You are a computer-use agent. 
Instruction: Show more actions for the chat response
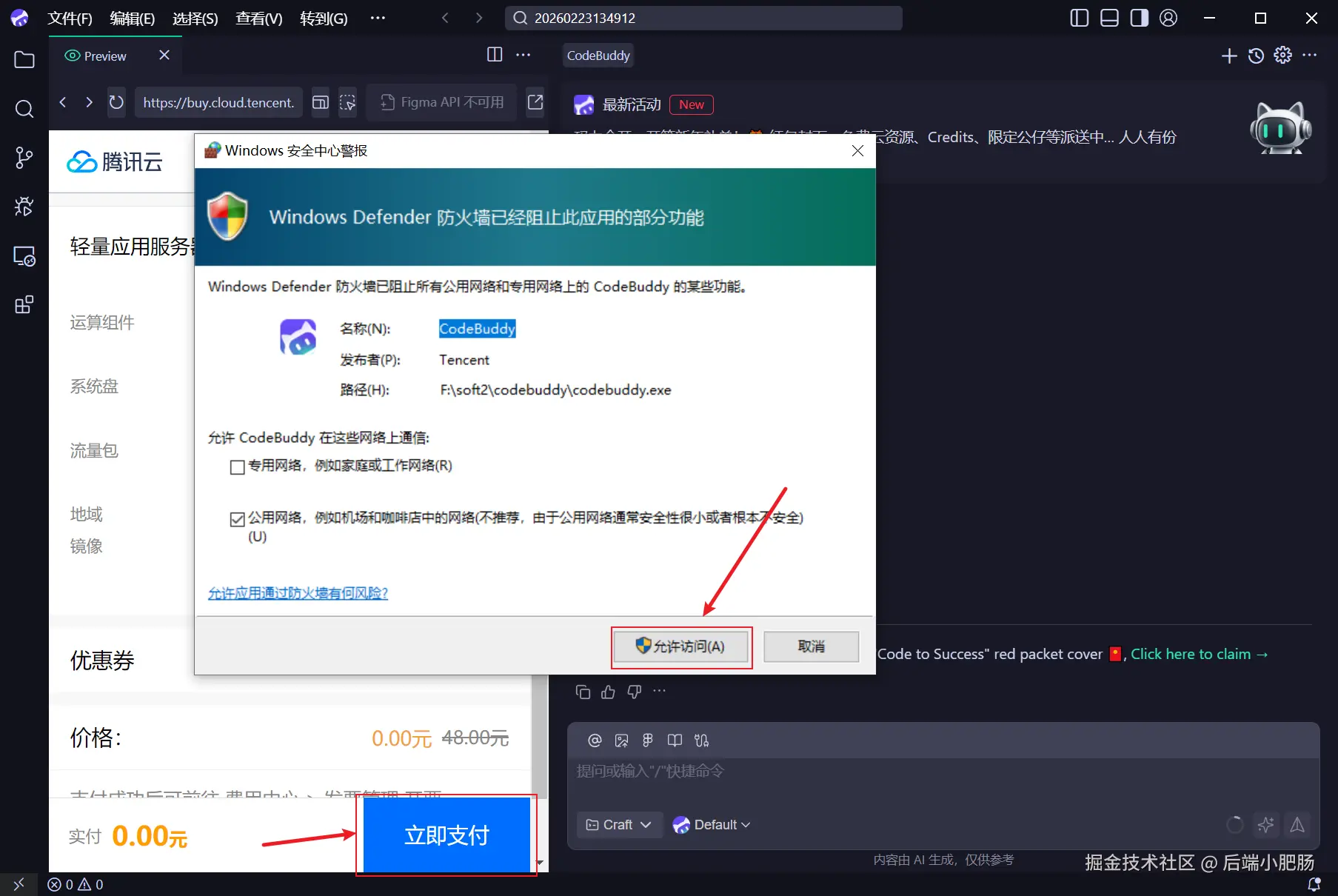tap(660, 691)
